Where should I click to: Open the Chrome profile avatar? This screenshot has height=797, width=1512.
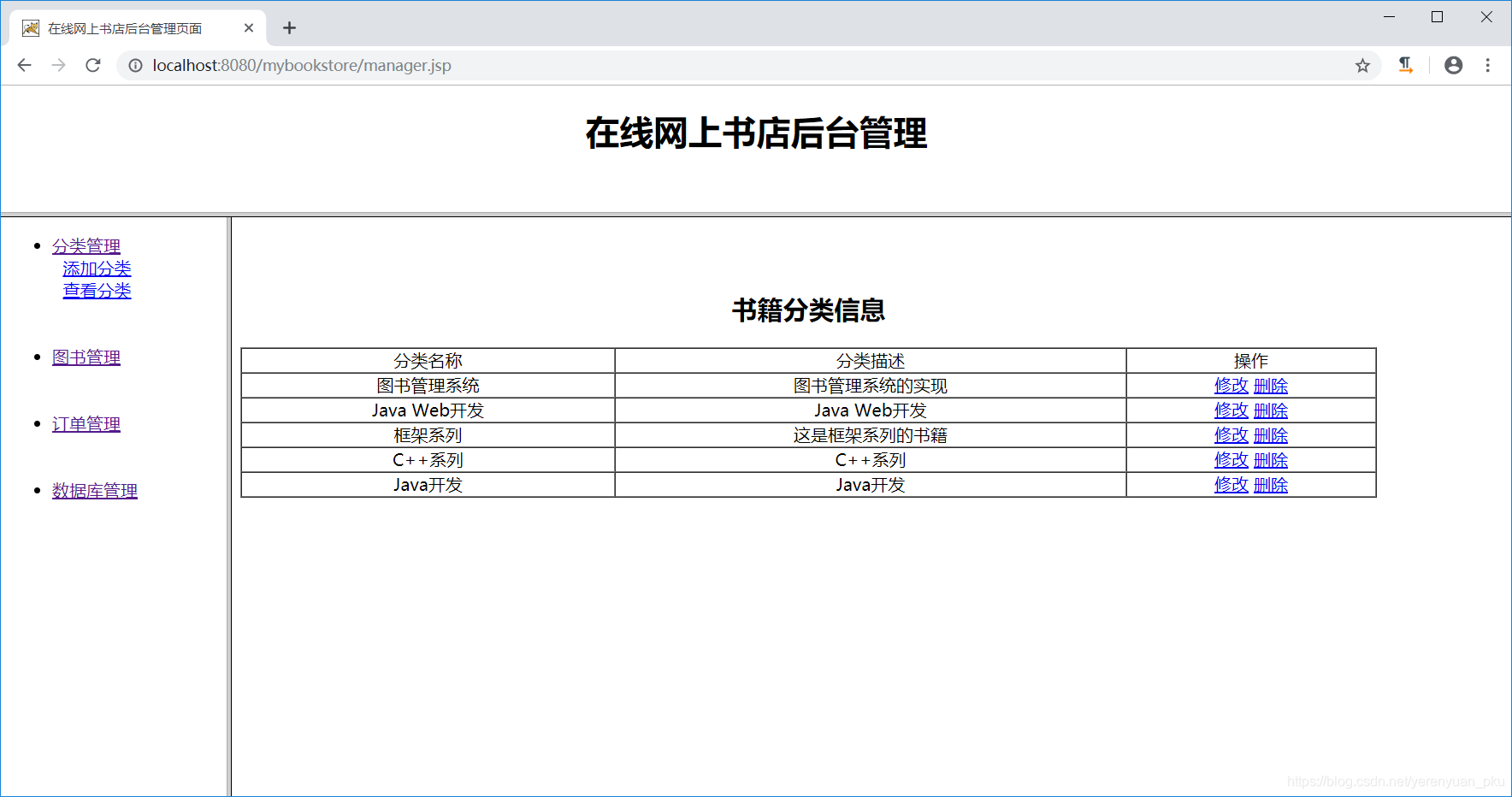[1453, 65]
